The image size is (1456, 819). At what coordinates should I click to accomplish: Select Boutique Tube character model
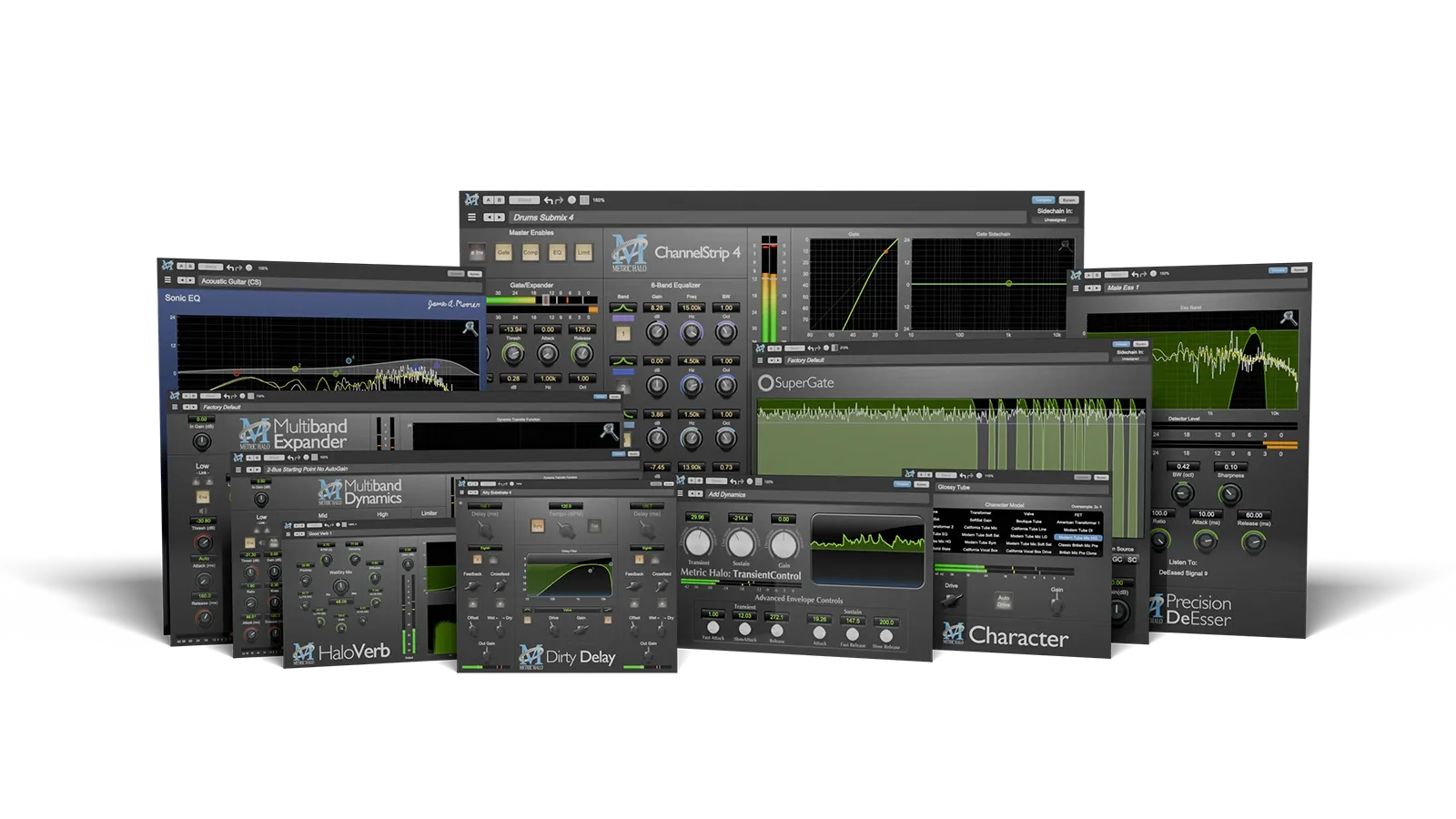click(x=1028, y=521)
